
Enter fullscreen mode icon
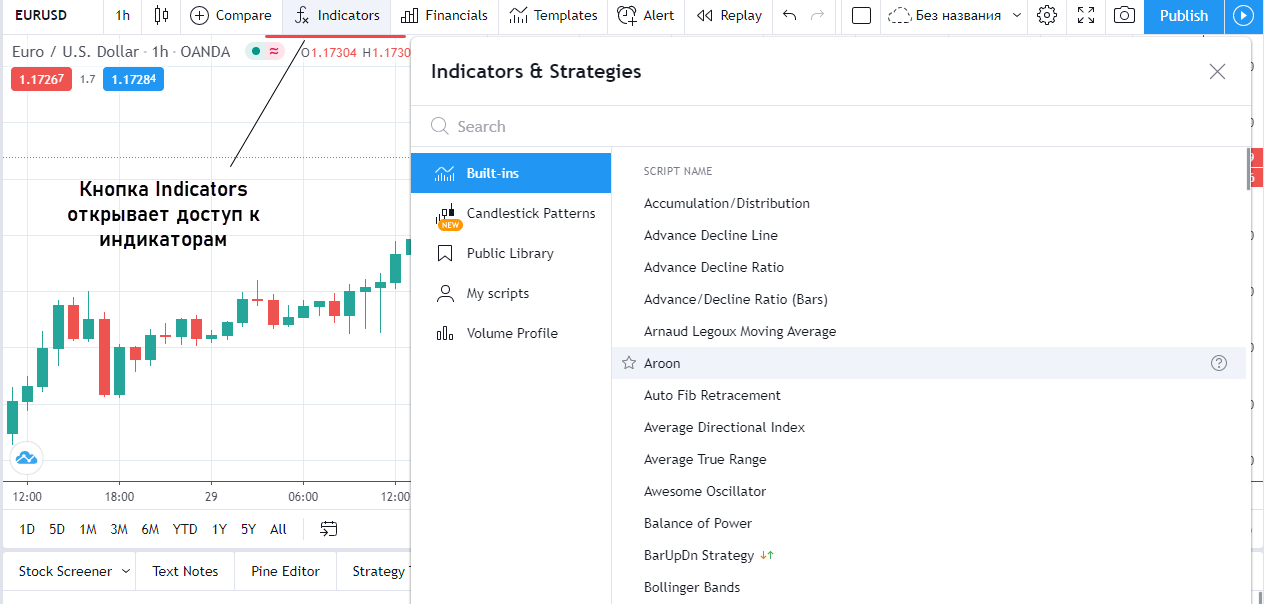coord(1086,15)
